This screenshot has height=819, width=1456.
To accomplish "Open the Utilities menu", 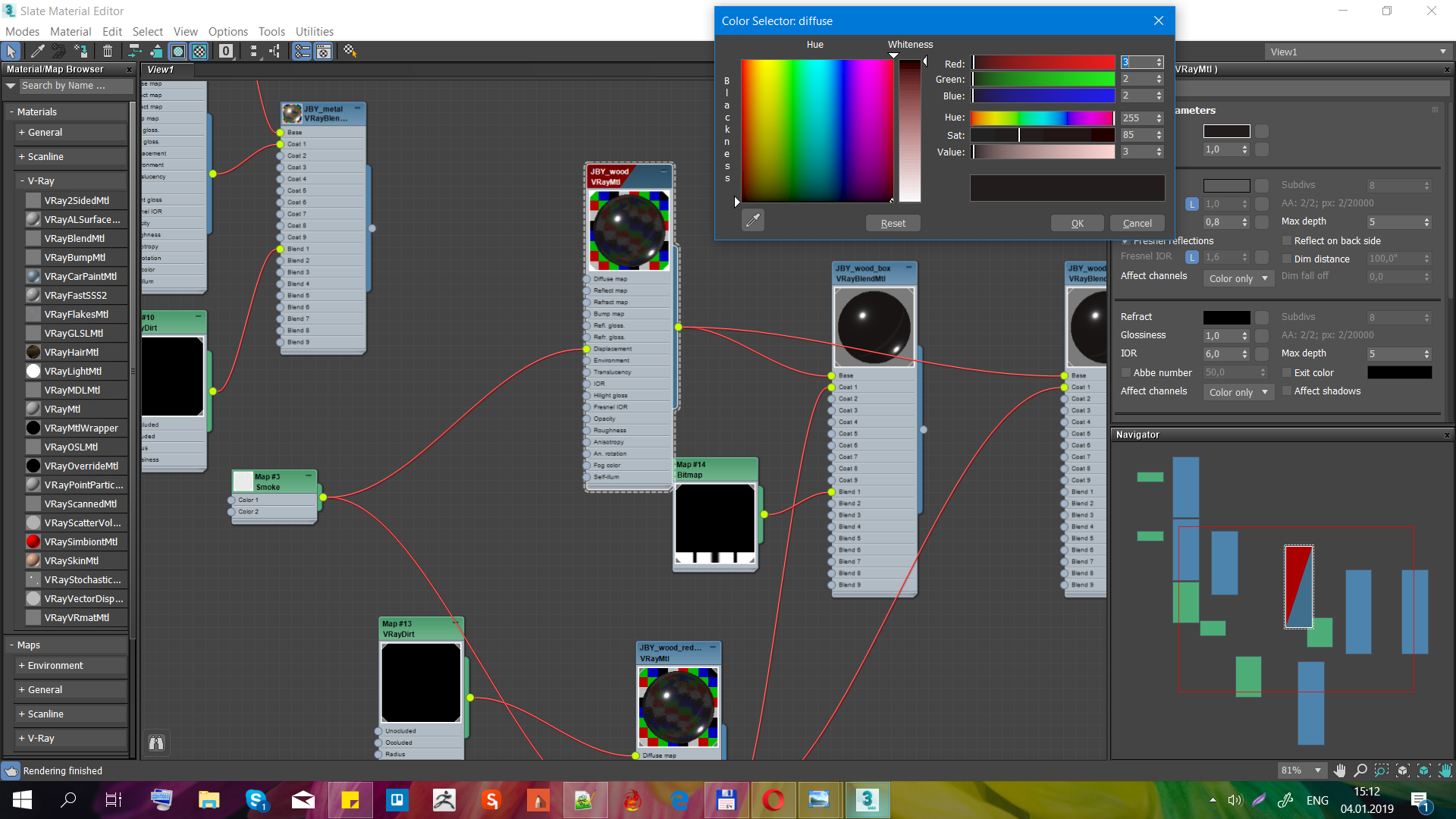I will (x=314, y=31).
